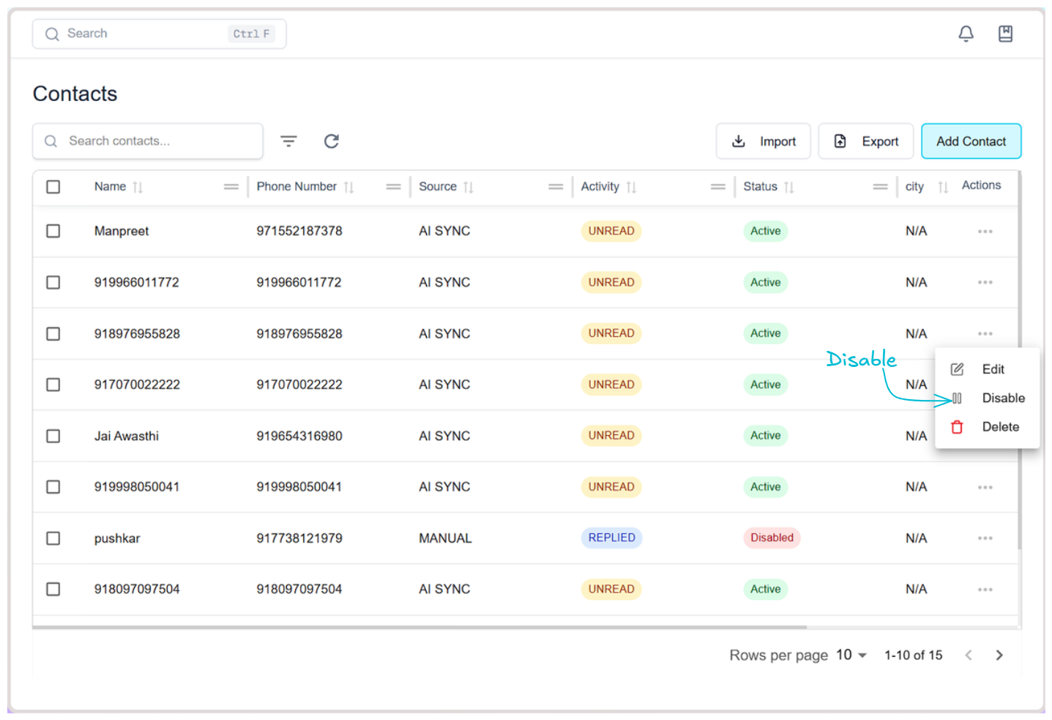
Task: Open actions menu for pushkar row
Action: [x=985, y=538]
